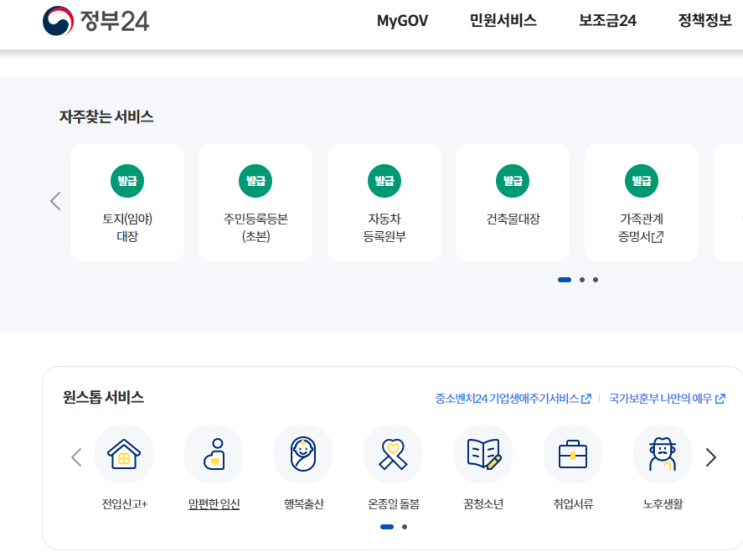Open 건축물대장 service text
Viewport: 743px width, 552px height.
(x=513, y=219)
